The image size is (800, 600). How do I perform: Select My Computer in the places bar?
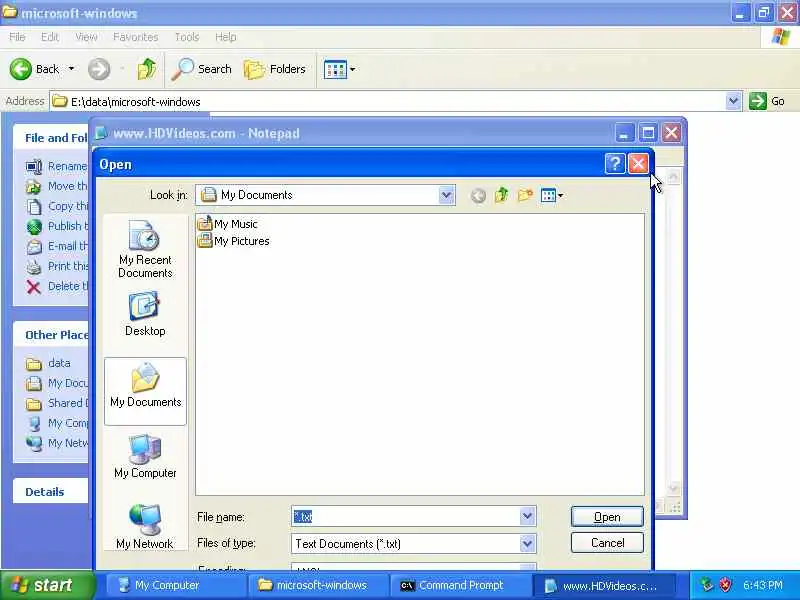coord(145,457)
